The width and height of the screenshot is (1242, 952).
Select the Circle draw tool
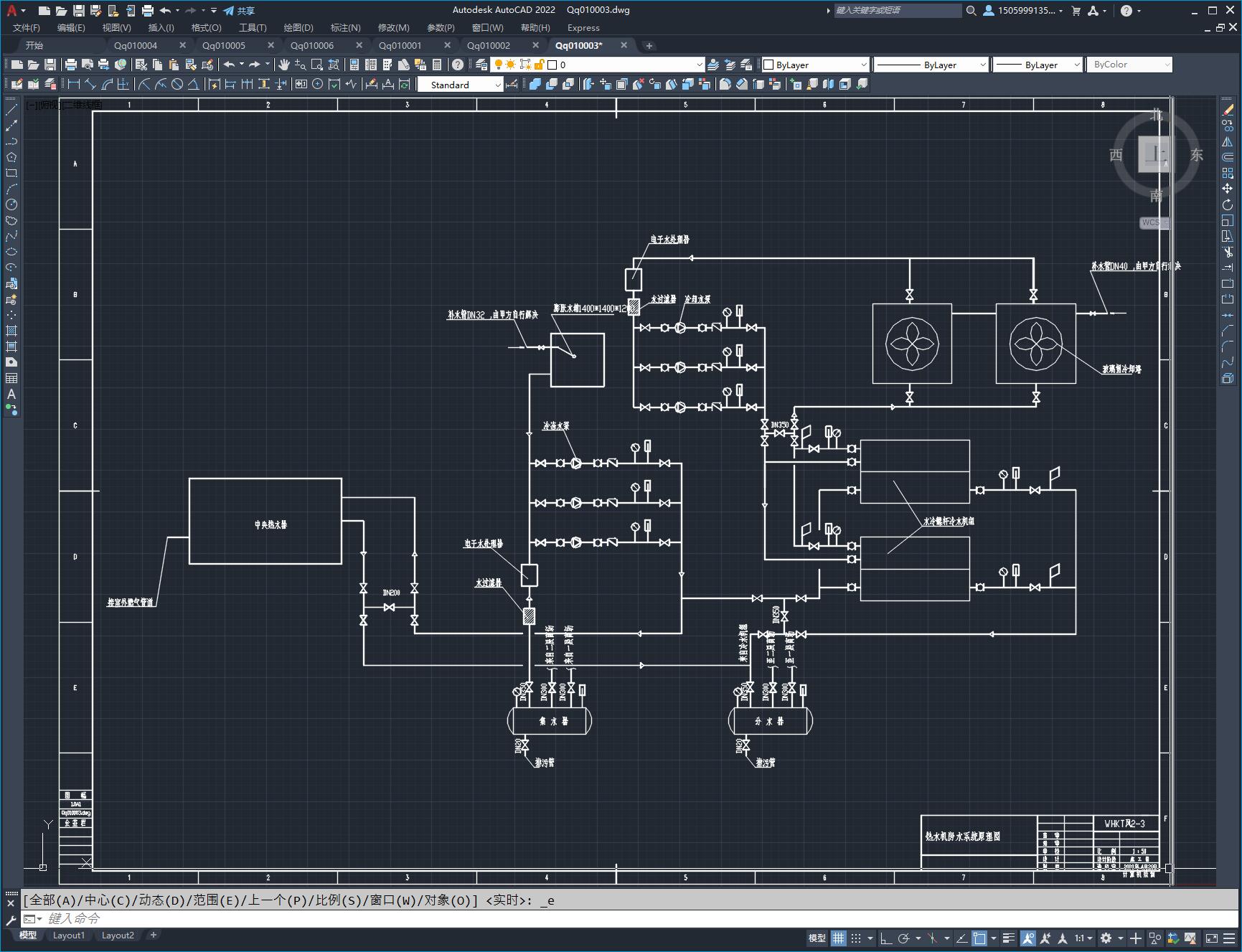(11, 204)
